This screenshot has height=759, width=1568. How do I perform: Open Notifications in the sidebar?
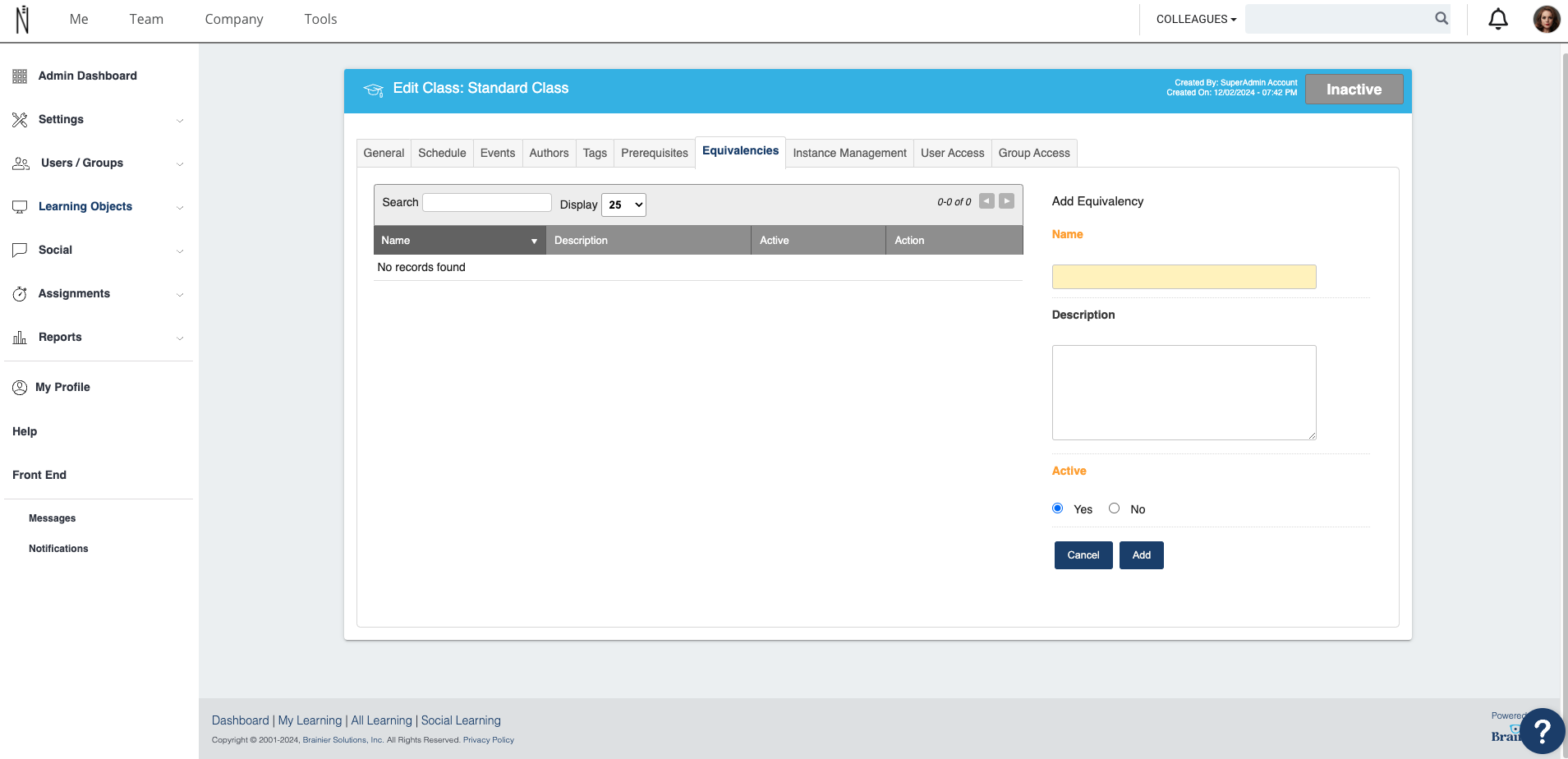coord(58,549)
